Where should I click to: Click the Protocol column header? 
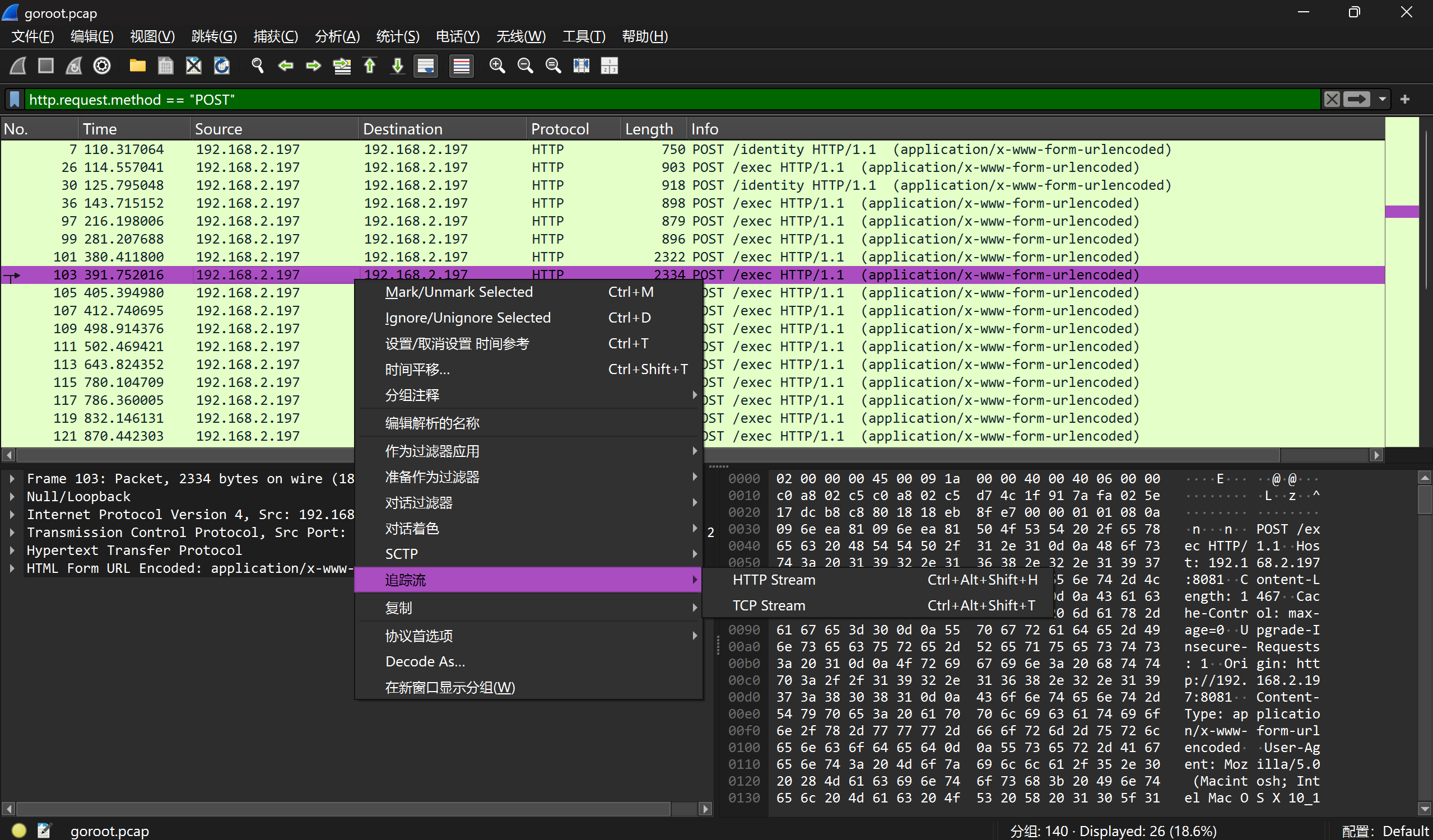click(574, 129)
